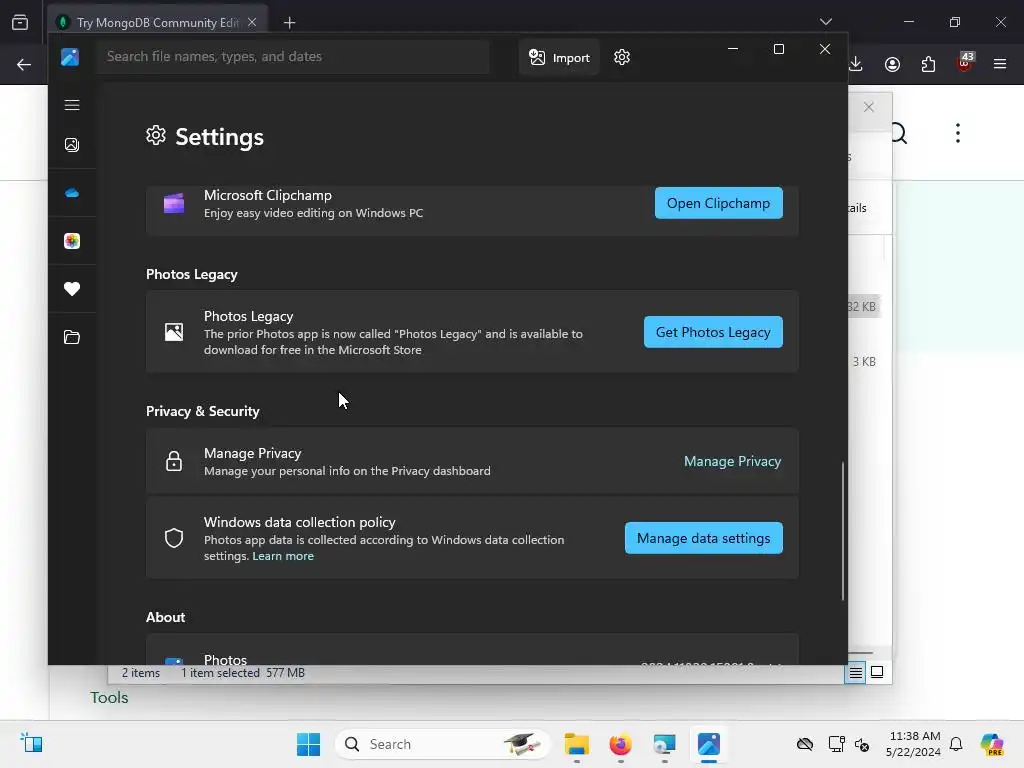Click the Microsoft Clipchamp icon

(174, 203)
